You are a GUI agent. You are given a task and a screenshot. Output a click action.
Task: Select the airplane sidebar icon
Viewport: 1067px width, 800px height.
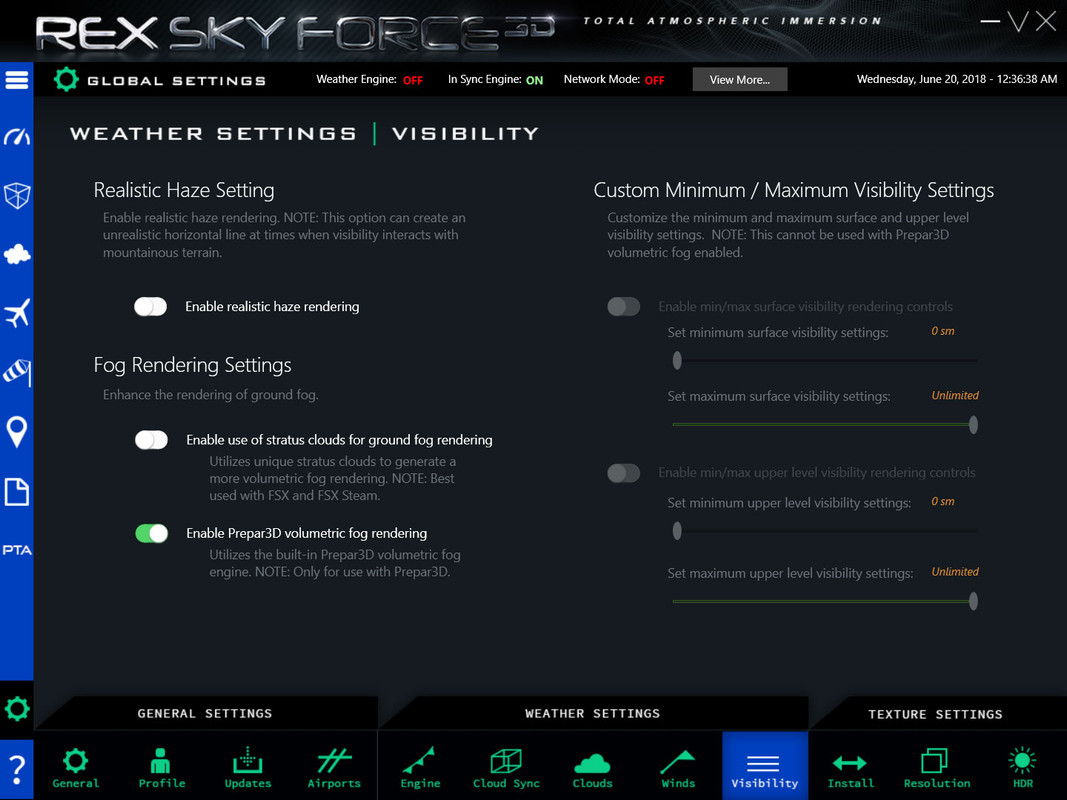tap(16, 313)
